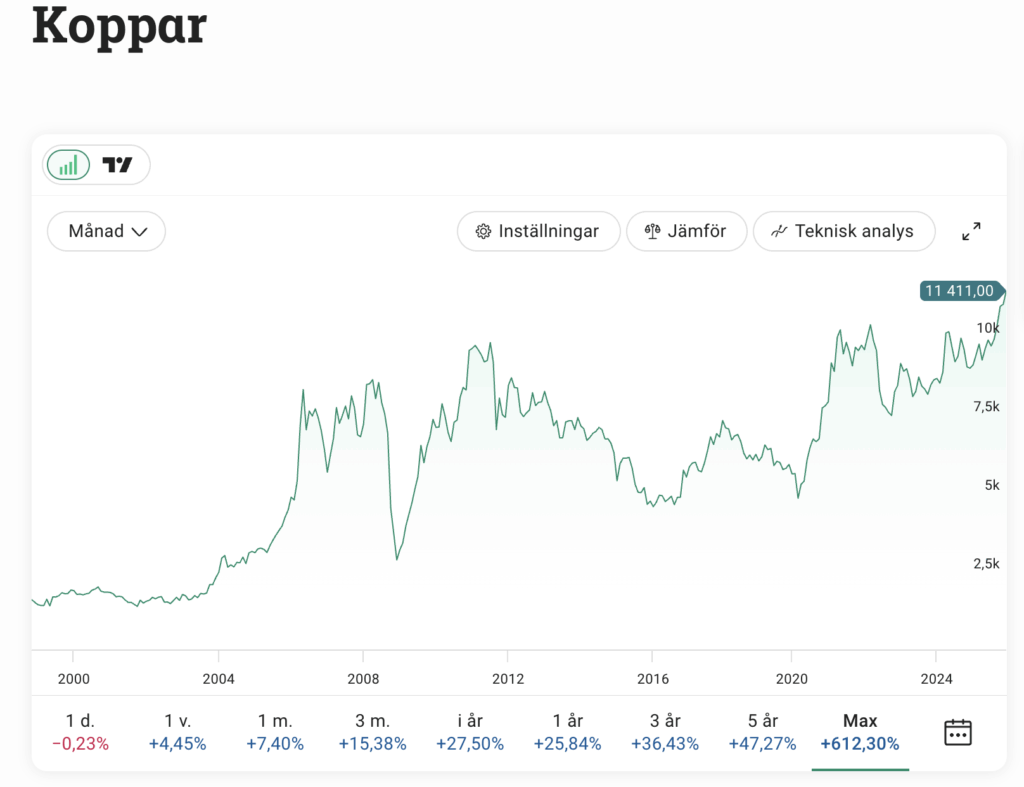The height and width of the screenshot is (787, 1024).
Task: Choose the 1 år period
Action: tap(567, 732)
